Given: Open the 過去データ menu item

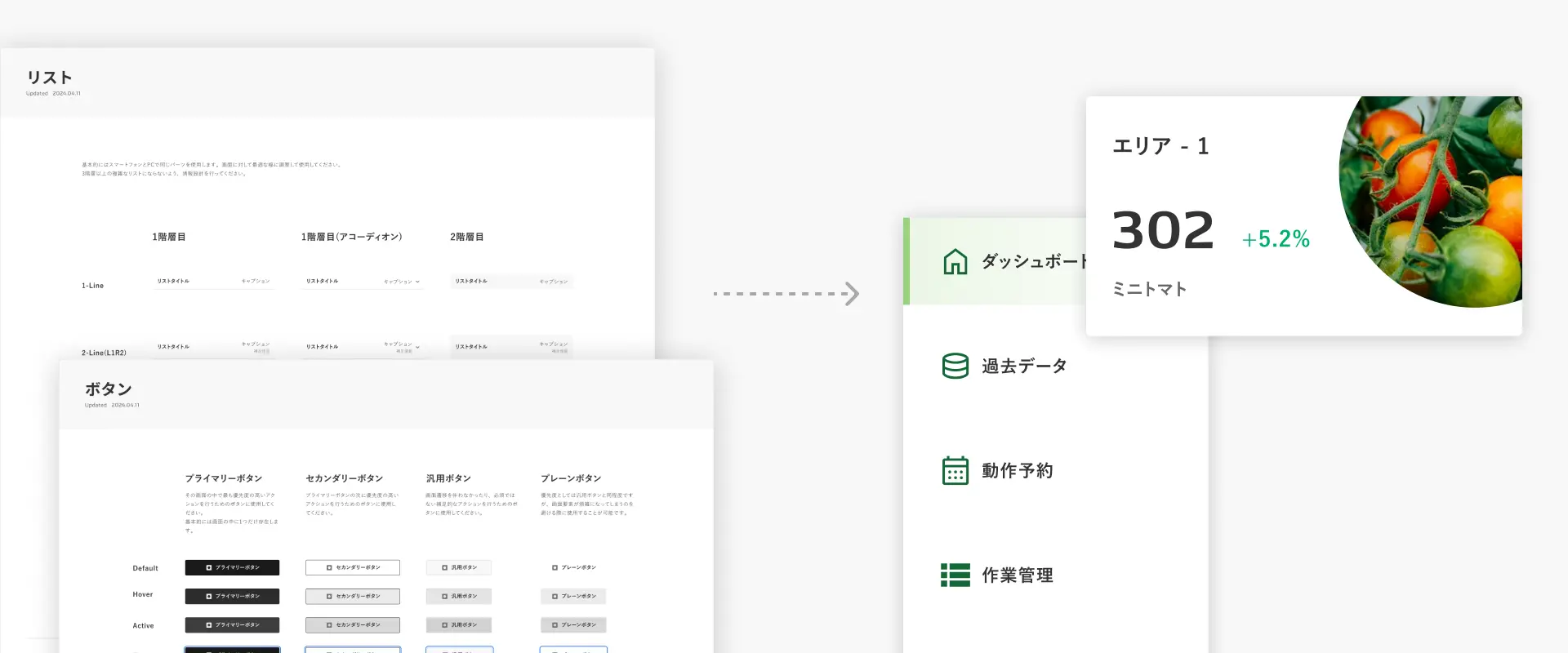Looking at the screenshot, I should pos(1023,366).
